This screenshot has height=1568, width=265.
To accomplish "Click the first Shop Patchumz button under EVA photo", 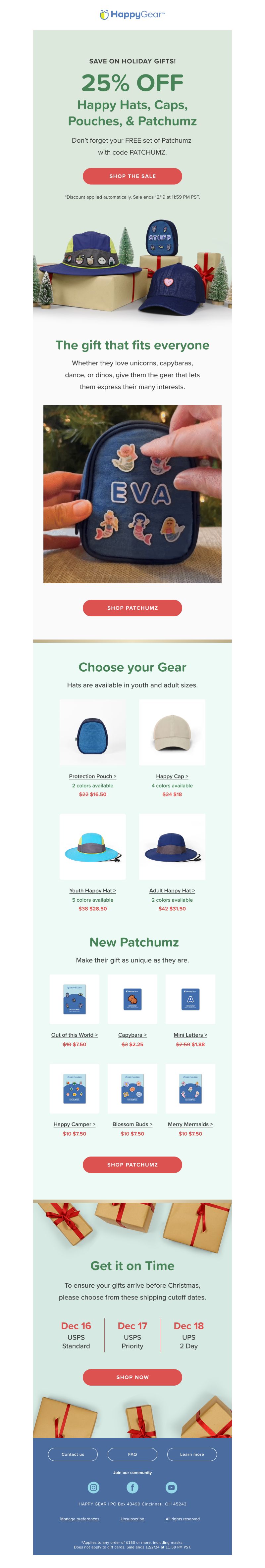I will (x=132, y=607).
